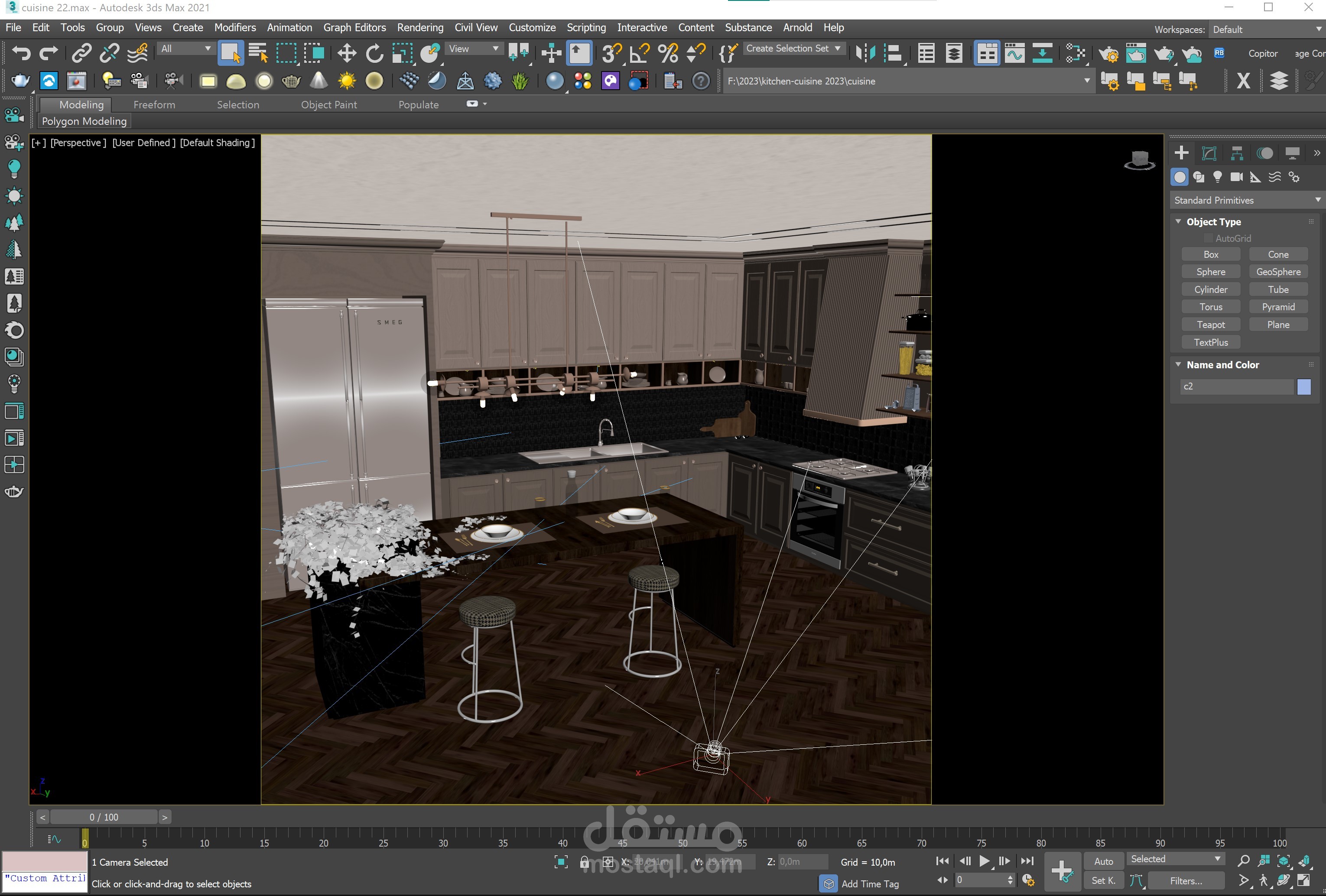Switch to the Freeform ribbon tab

click(154, 104)
